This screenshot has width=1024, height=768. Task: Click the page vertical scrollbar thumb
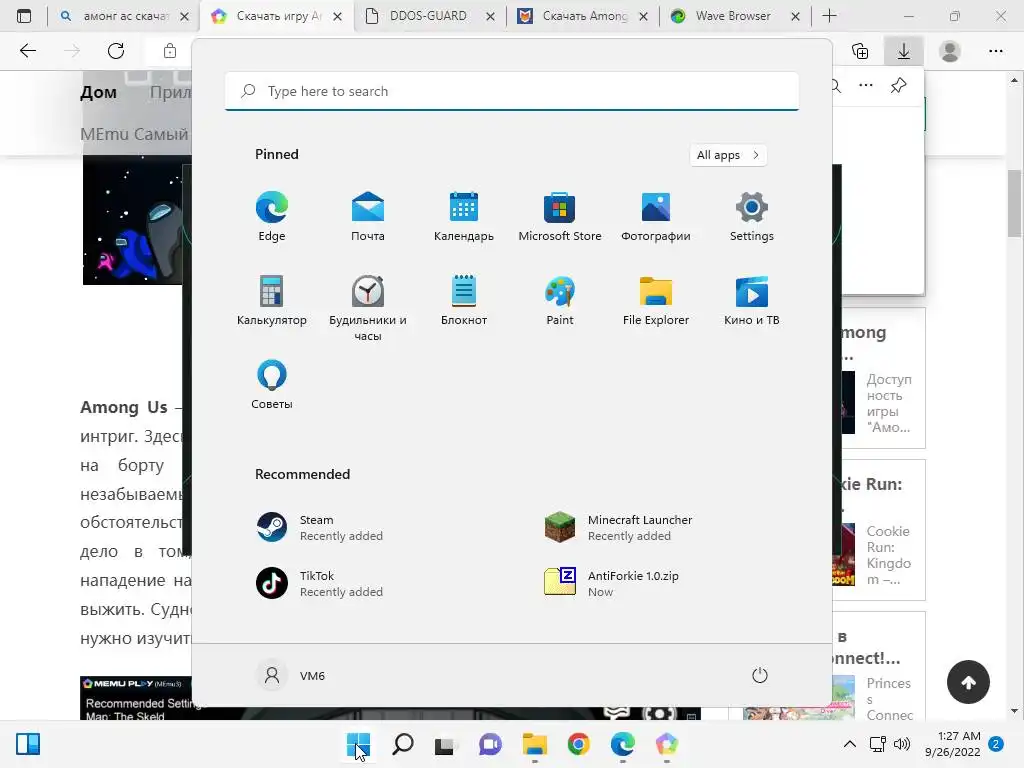click(1014, 204)
